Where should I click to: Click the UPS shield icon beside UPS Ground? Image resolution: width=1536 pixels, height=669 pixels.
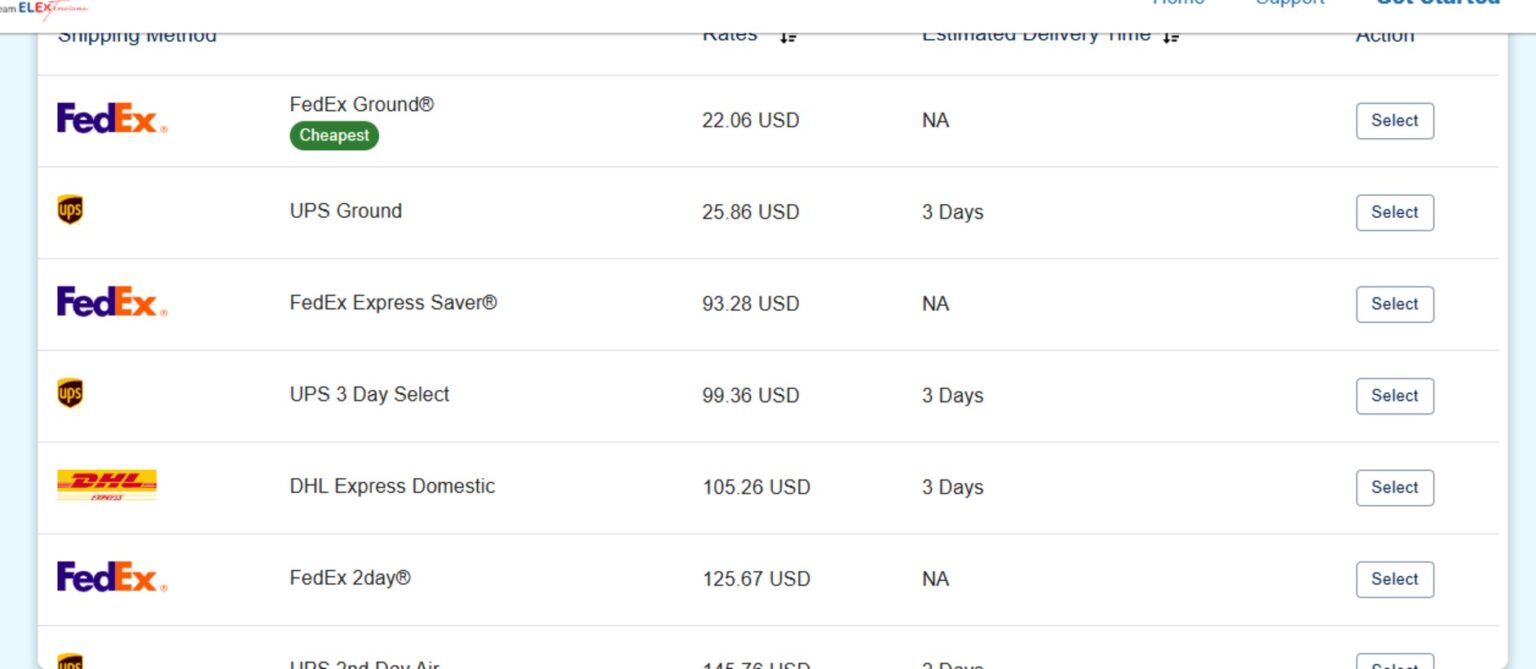click(70, 211)
